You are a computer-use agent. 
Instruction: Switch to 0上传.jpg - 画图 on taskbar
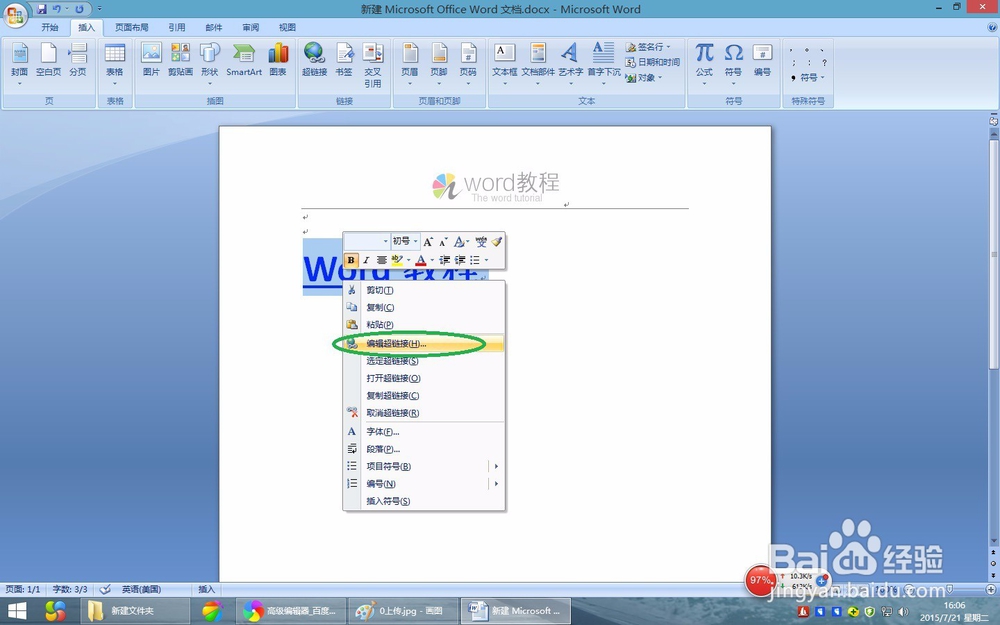click(x=404, y=611)
